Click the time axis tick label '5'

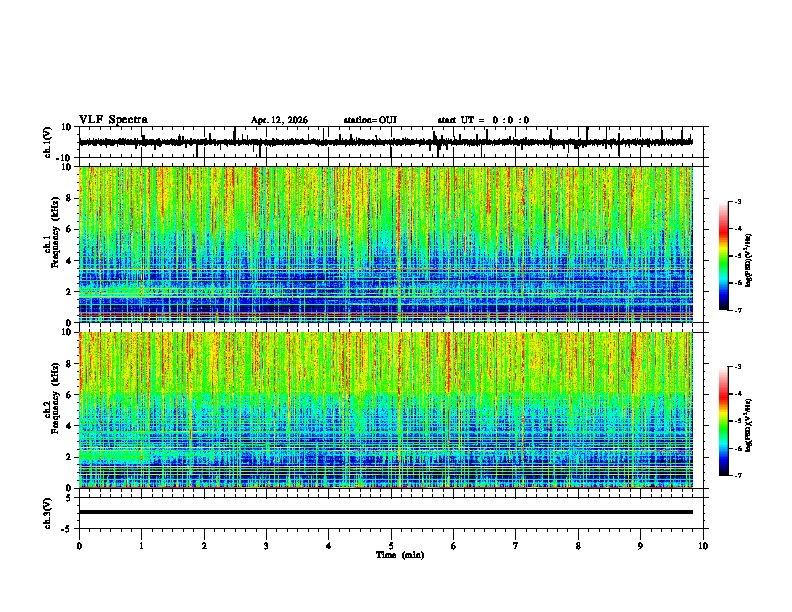pyautogui.click(x=391, y=546)
